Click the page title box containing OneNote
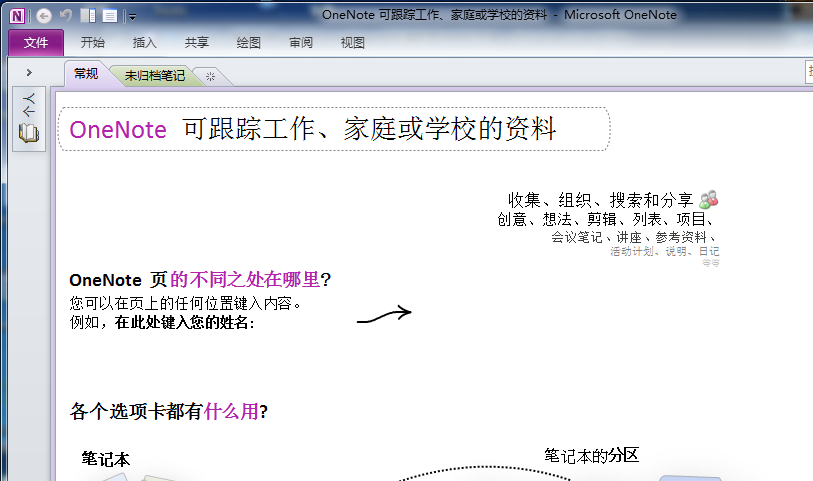Screen dimensions: 813x481 pos(333,129)
